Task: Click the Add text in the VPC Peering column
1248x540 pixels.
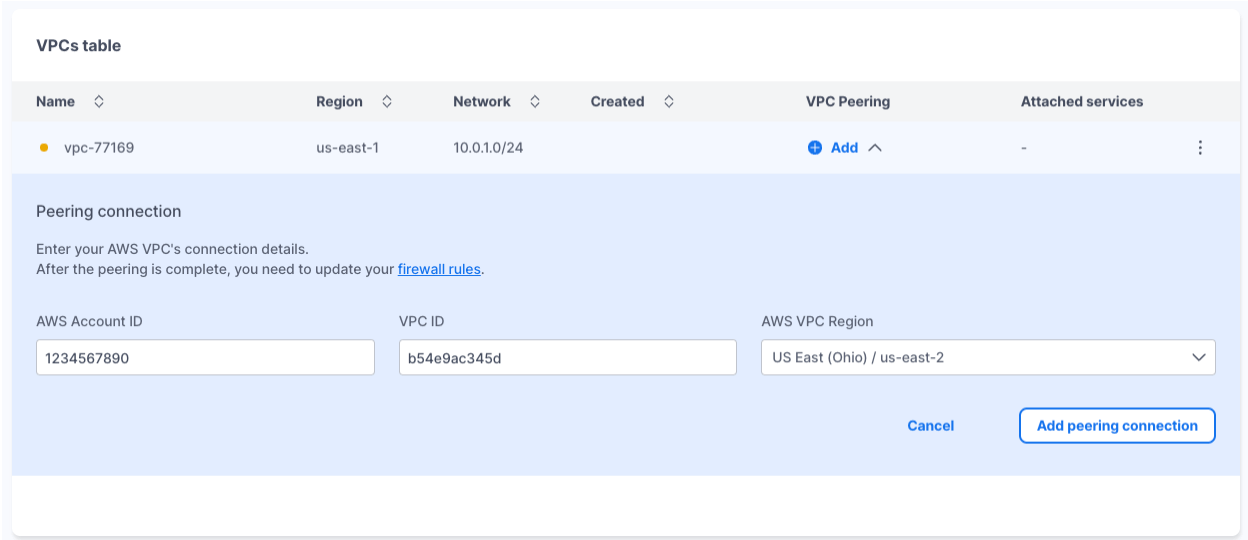Action: (x=844, y=148)
